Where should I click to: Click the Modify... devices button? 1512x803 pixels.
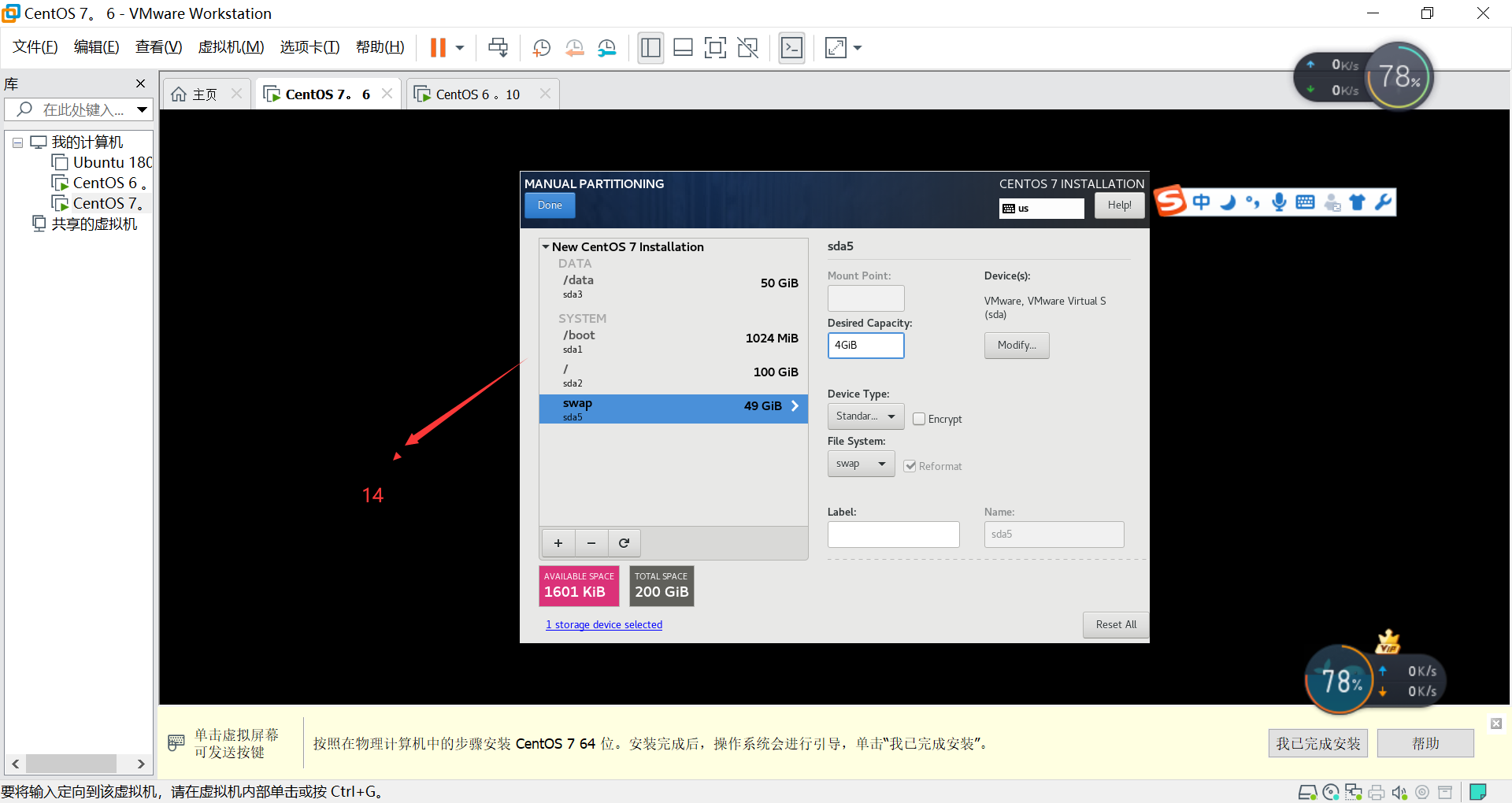coord(1017,345)
